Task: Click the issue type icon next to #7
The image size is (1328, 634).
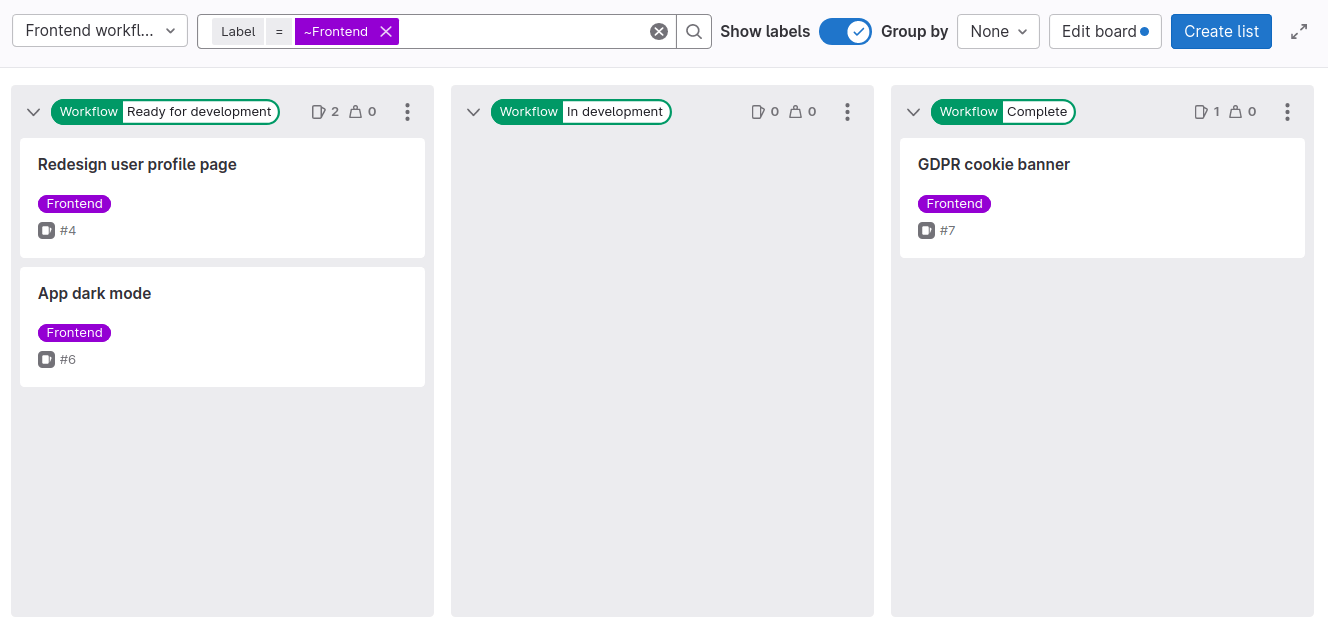Action: tap(926, 230)
